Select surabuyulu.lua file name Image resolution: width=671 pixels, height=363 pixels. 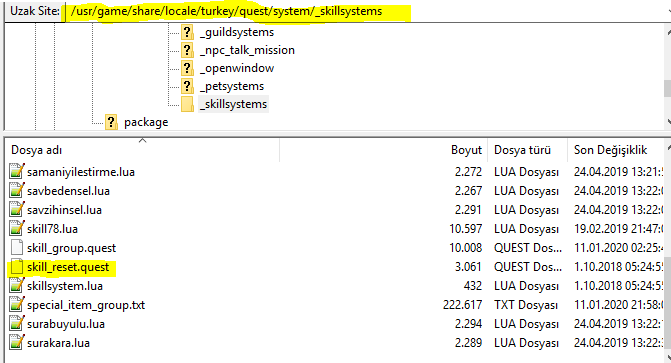(x=66, y=324)
